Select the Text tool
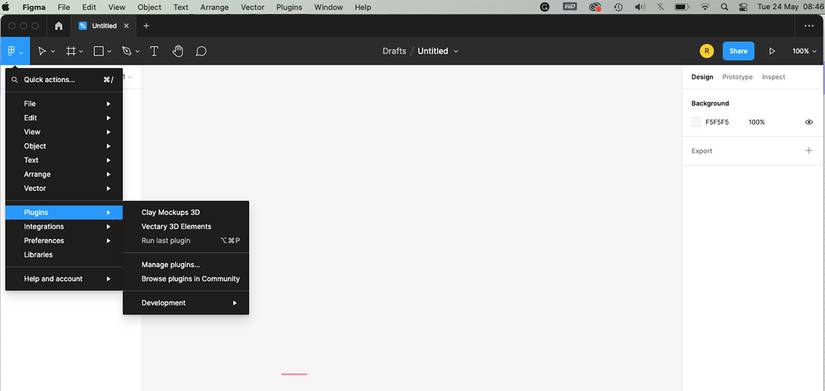The image size is (825, 391). pos(154,51)
